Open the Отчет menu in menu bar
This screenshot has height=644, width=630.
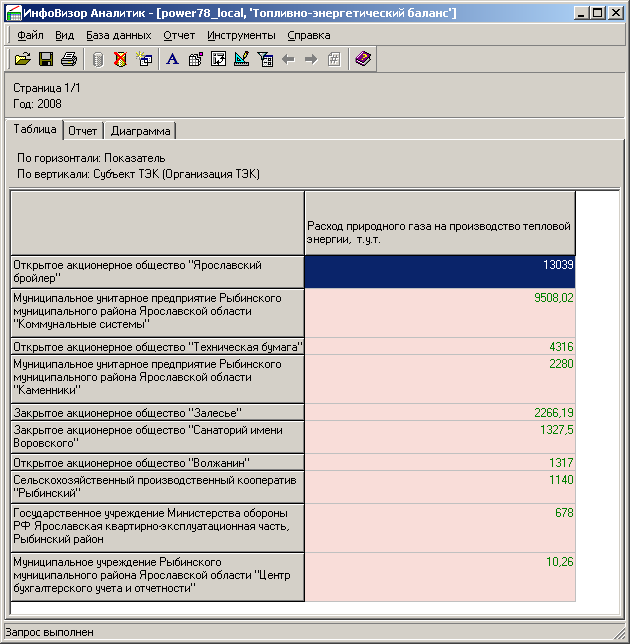[179, 35]
